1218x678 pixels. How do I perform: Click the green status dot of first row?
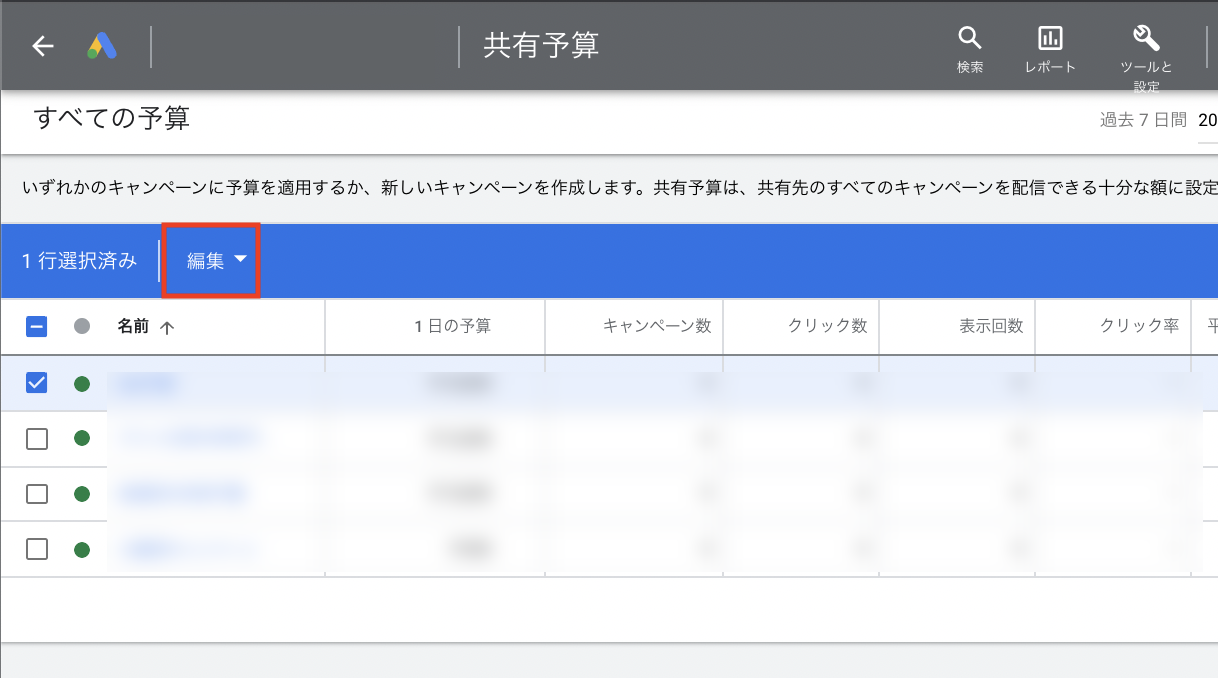[82, 383]
